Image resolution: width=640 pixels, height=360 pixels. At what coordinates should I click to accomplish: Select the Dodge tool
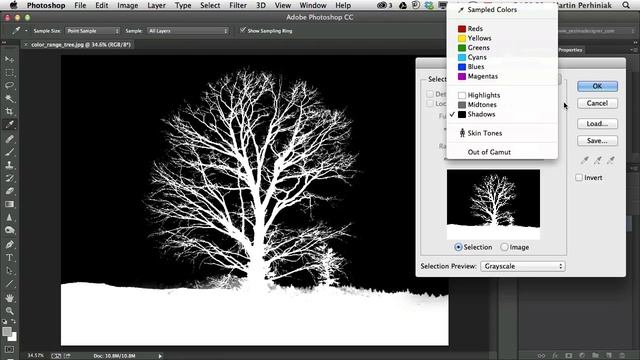[x=9, y=230]
